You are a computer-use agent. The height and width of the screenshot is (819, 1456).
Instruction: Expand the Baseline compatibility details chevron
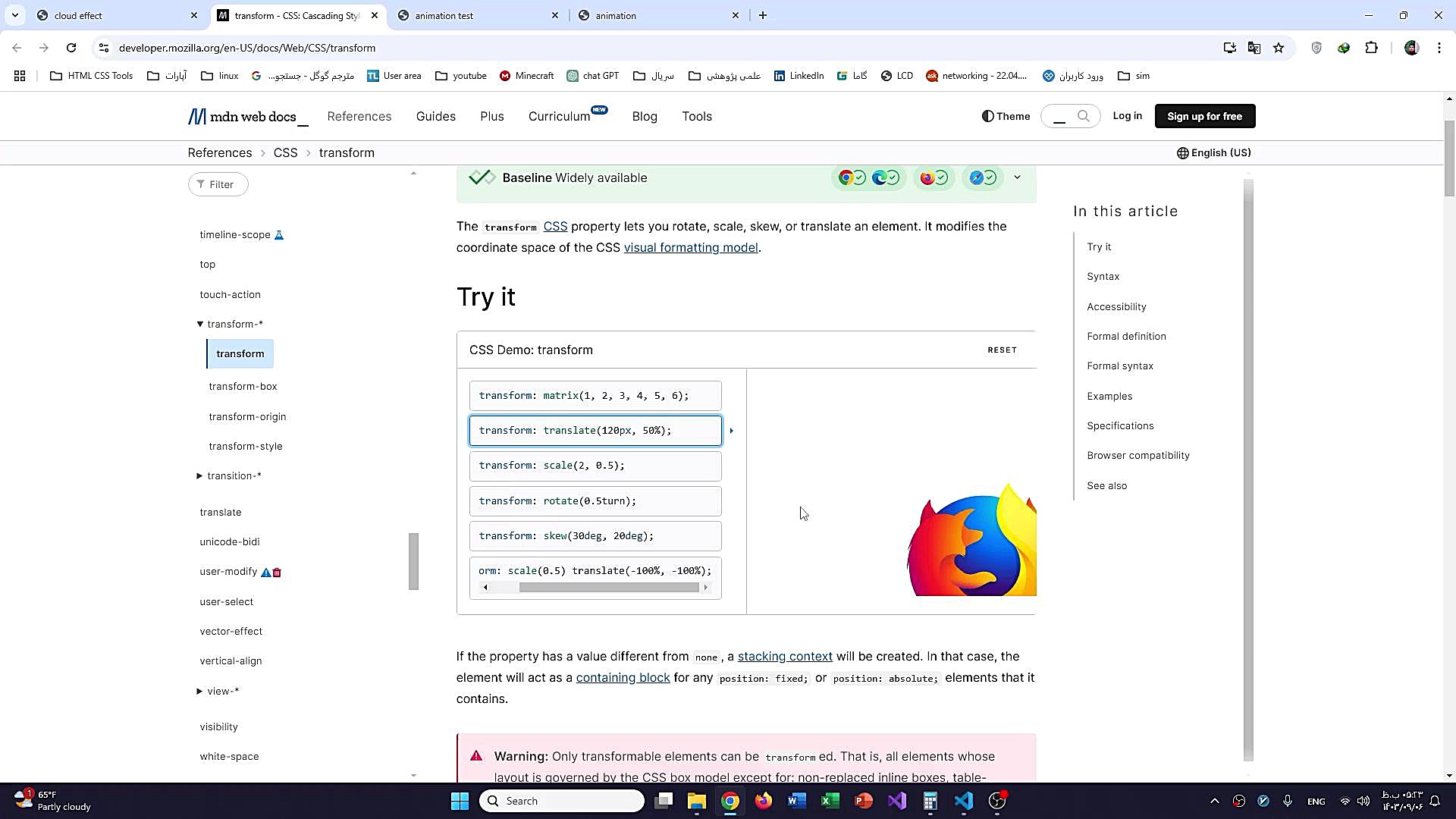coord(1017,177)
